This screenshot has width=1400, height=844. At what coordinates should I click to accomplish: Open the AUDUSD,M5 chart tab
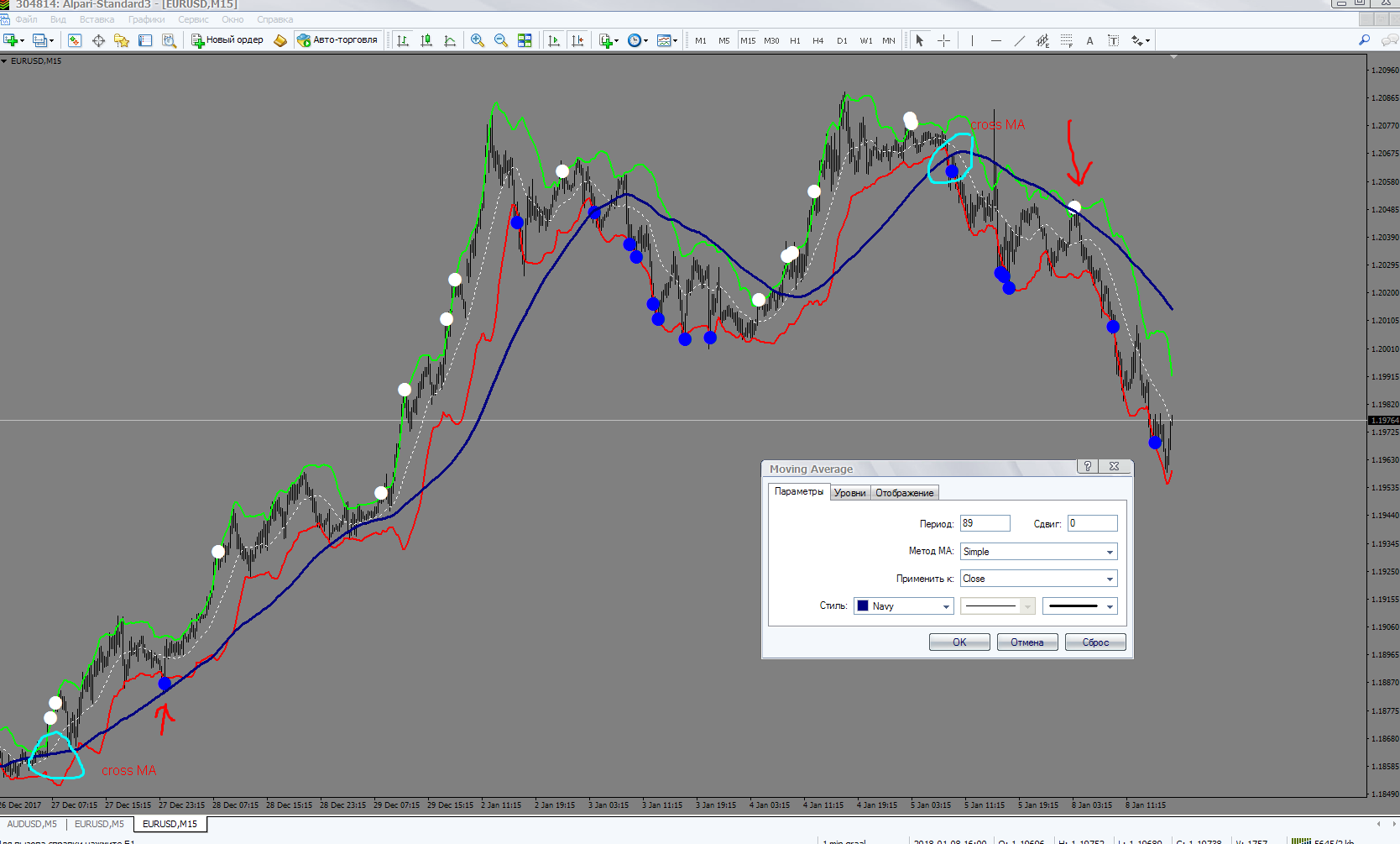point(33,824)
